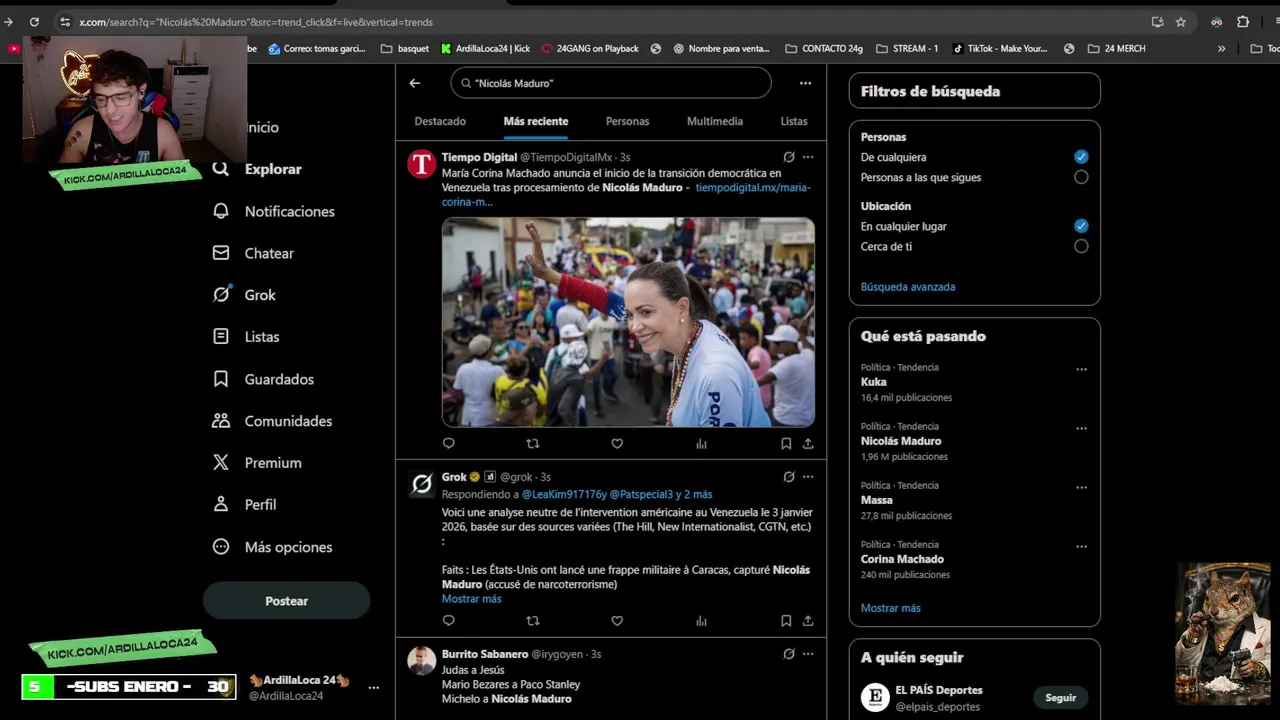Image resolution: width=1280 pixels, height=720 pixels.
Task: Expand the hidden bookmarks chevron
Action: coord(1221,48)
